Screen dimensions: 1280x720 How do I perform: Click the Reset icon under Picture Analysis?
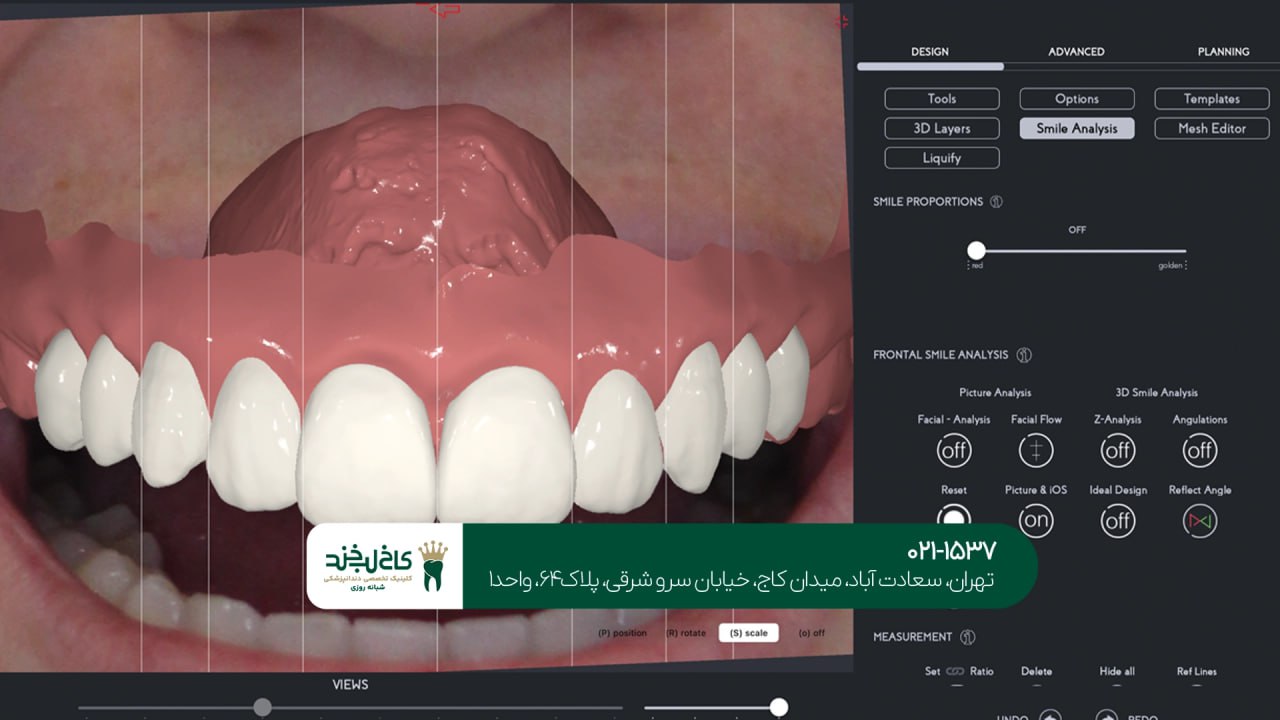(x=954, y=519)
